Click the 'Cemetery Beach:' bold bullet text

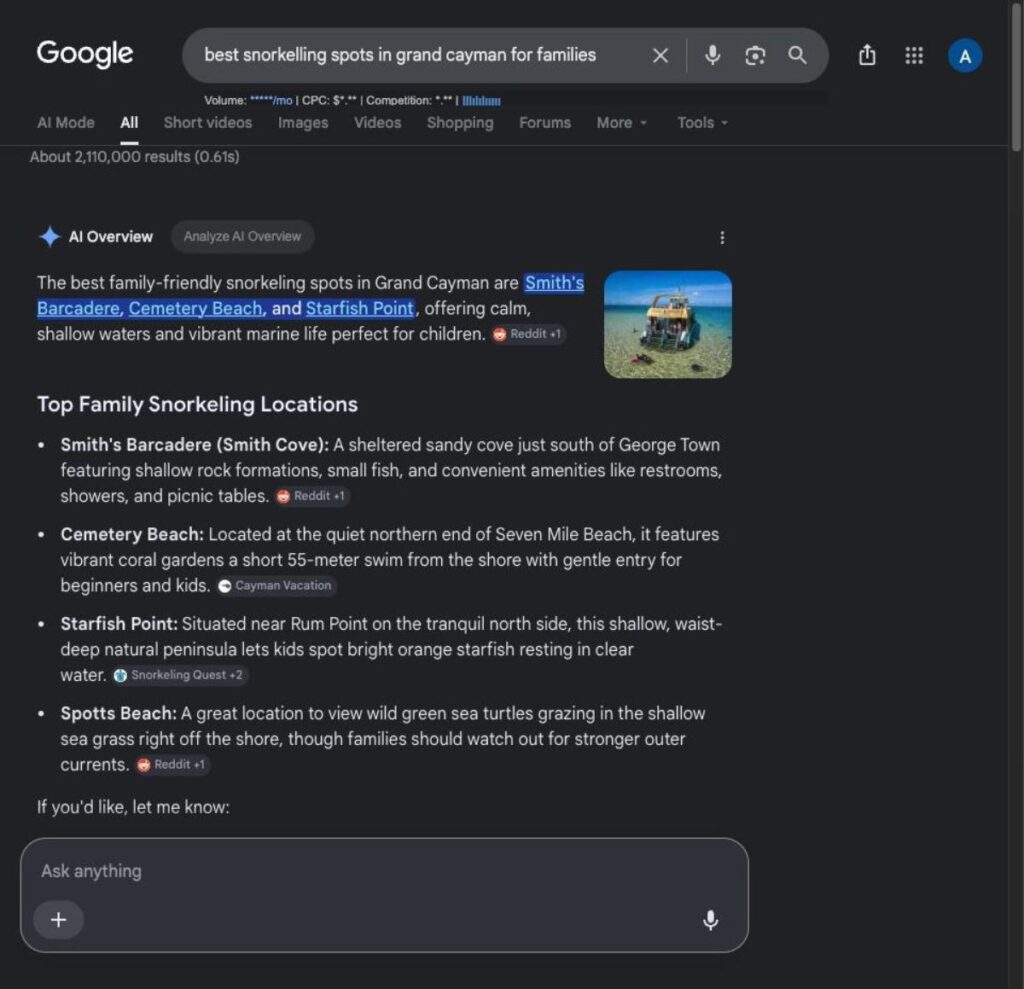tap(132, 534)
